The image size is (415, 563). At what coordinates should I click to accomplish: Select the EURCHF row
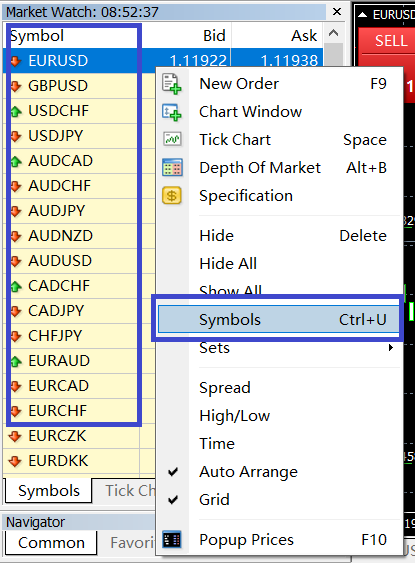[x=79, y=411]
